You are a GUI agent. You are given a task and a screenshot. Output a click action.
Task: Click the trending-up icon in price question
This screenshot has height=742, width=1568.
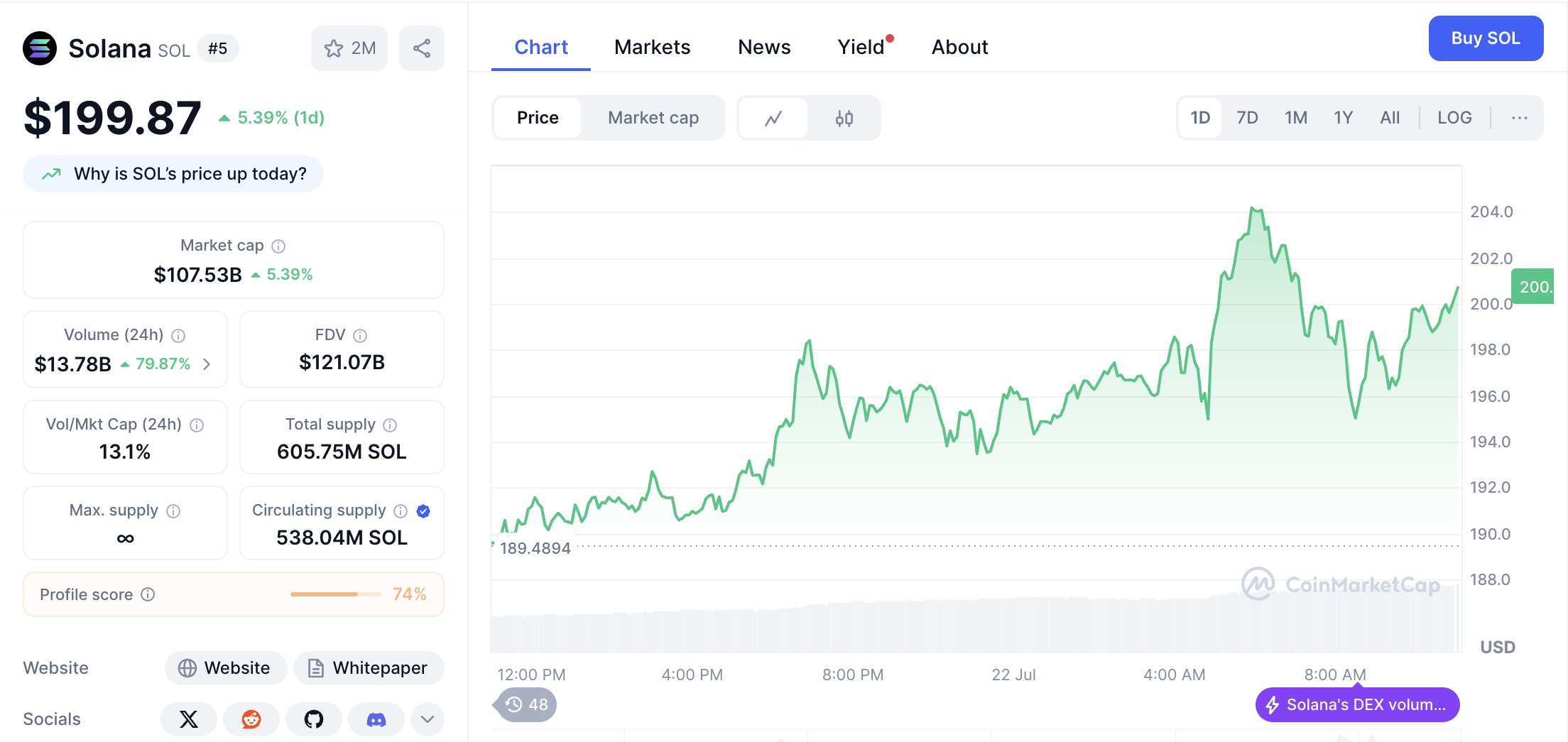(x=51, y=174)
